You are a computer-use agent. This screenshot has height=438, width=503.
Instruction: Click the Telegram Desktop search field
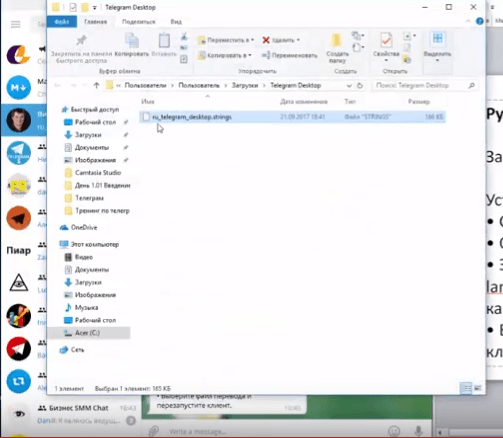[425, 86]
